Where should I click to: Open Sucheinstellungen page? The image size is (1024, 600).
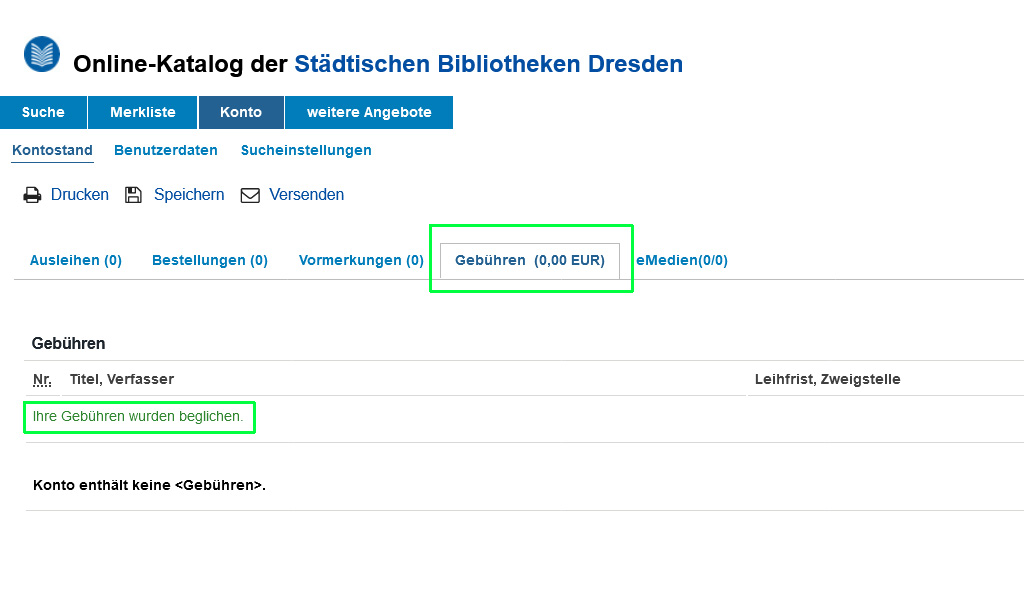pyautogui.click(x=306, y=150)
